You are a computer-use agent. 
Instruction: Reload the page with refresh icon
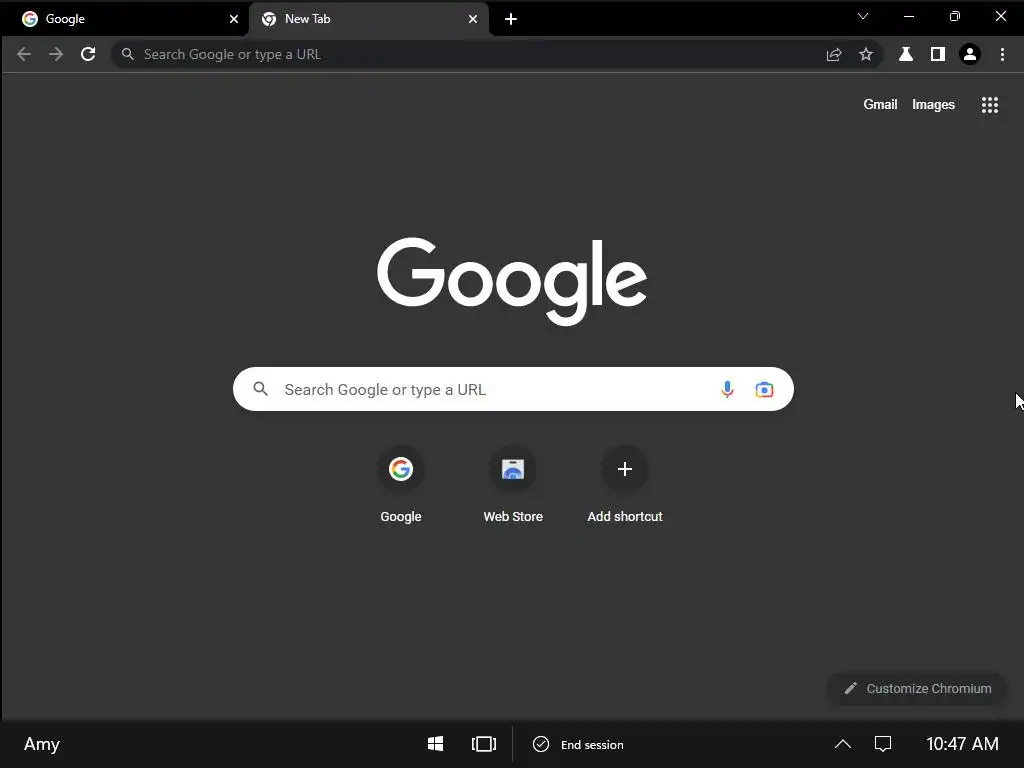click(x=88, y=54)
